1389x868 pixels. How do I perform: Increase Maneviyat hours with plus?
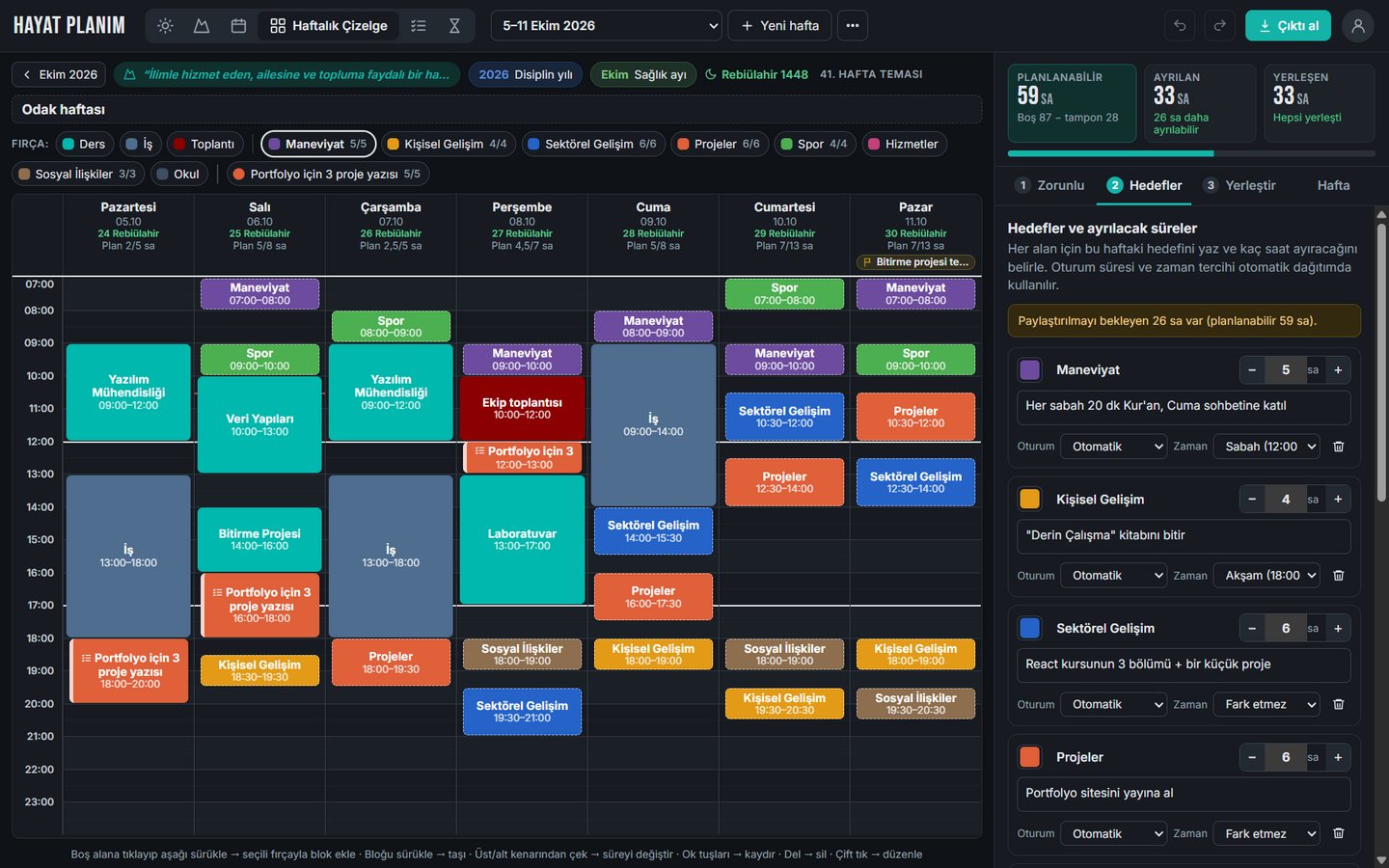[1338, 370]
